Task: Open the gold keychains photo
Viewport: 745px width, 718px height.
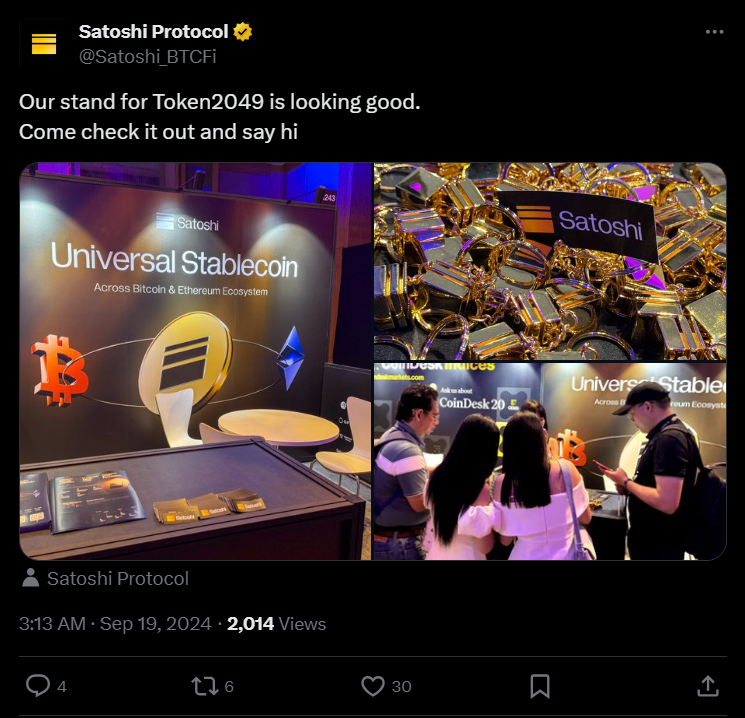Action: [550, 261]
